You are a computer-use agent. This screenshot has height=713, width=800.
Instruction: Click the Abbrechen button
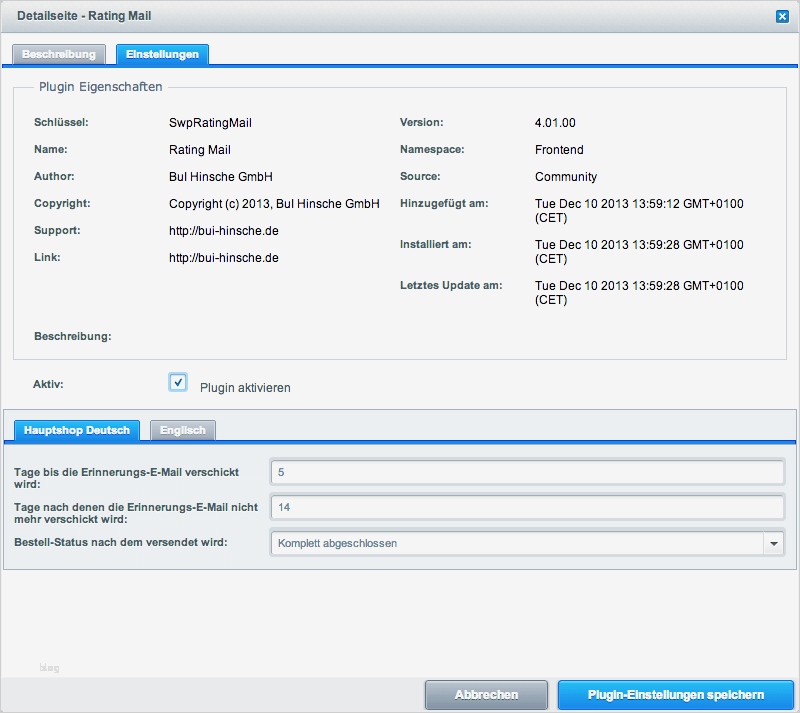point(486,695)
